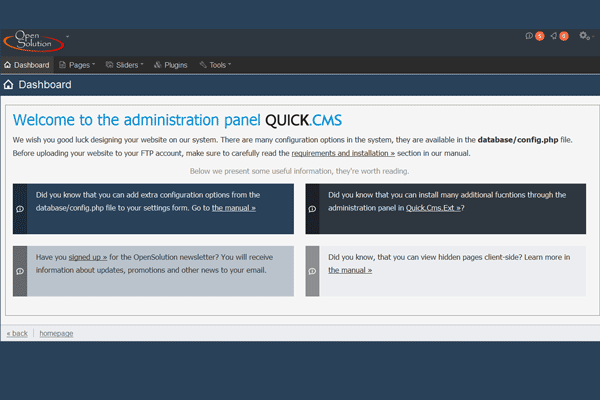
Task: Expand the Pages dropdown menu
Action: click(x=76, y=65)
